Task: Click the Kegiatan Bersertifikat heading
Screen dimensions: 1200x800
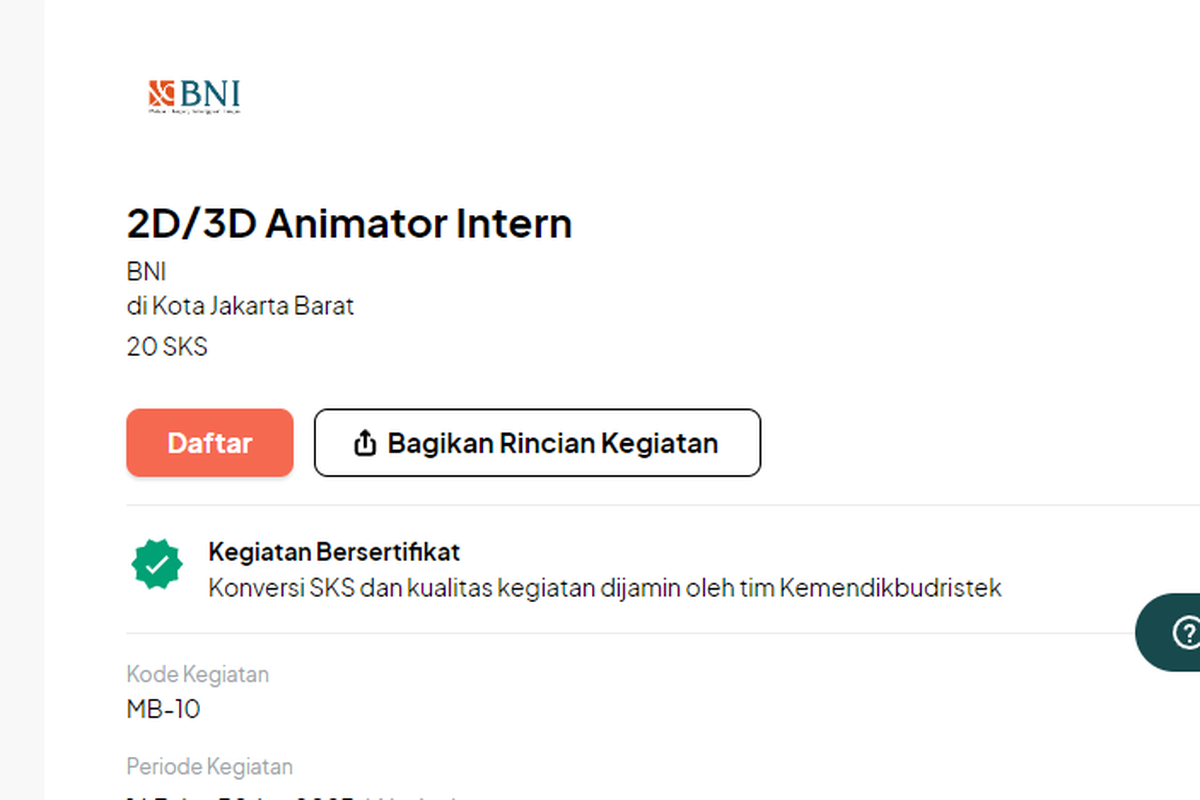Action: pos(334,551)
